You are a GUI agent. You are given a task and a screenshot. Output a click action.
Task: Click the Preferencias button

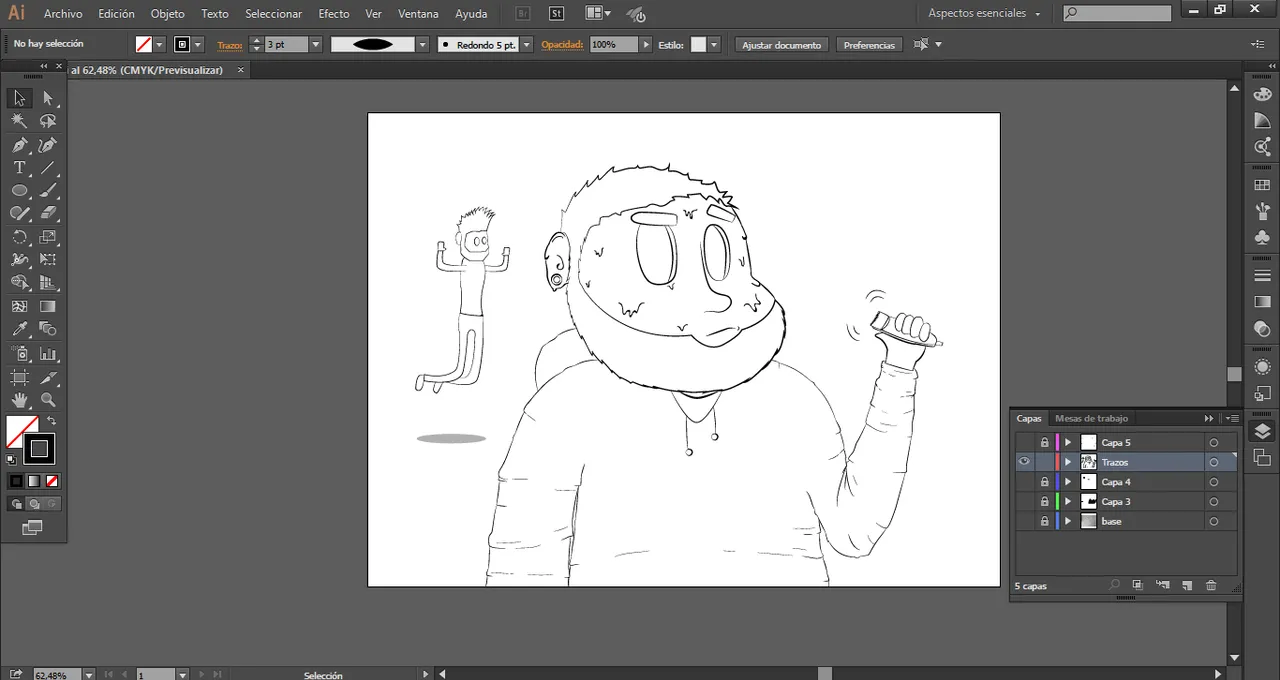(869, 45)
